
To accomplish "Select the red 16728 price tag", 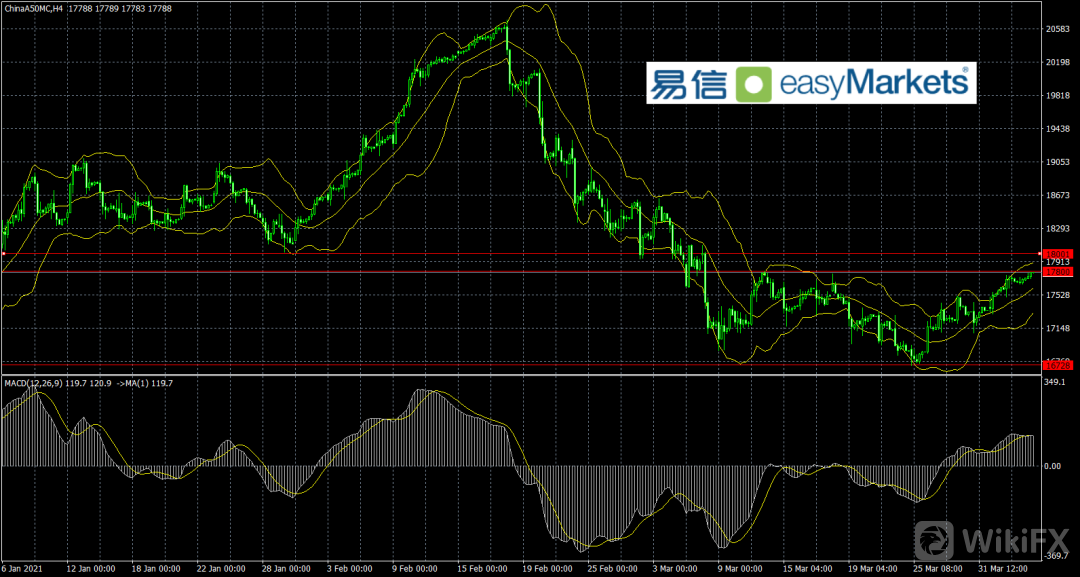I will (x=1057, y=365).
